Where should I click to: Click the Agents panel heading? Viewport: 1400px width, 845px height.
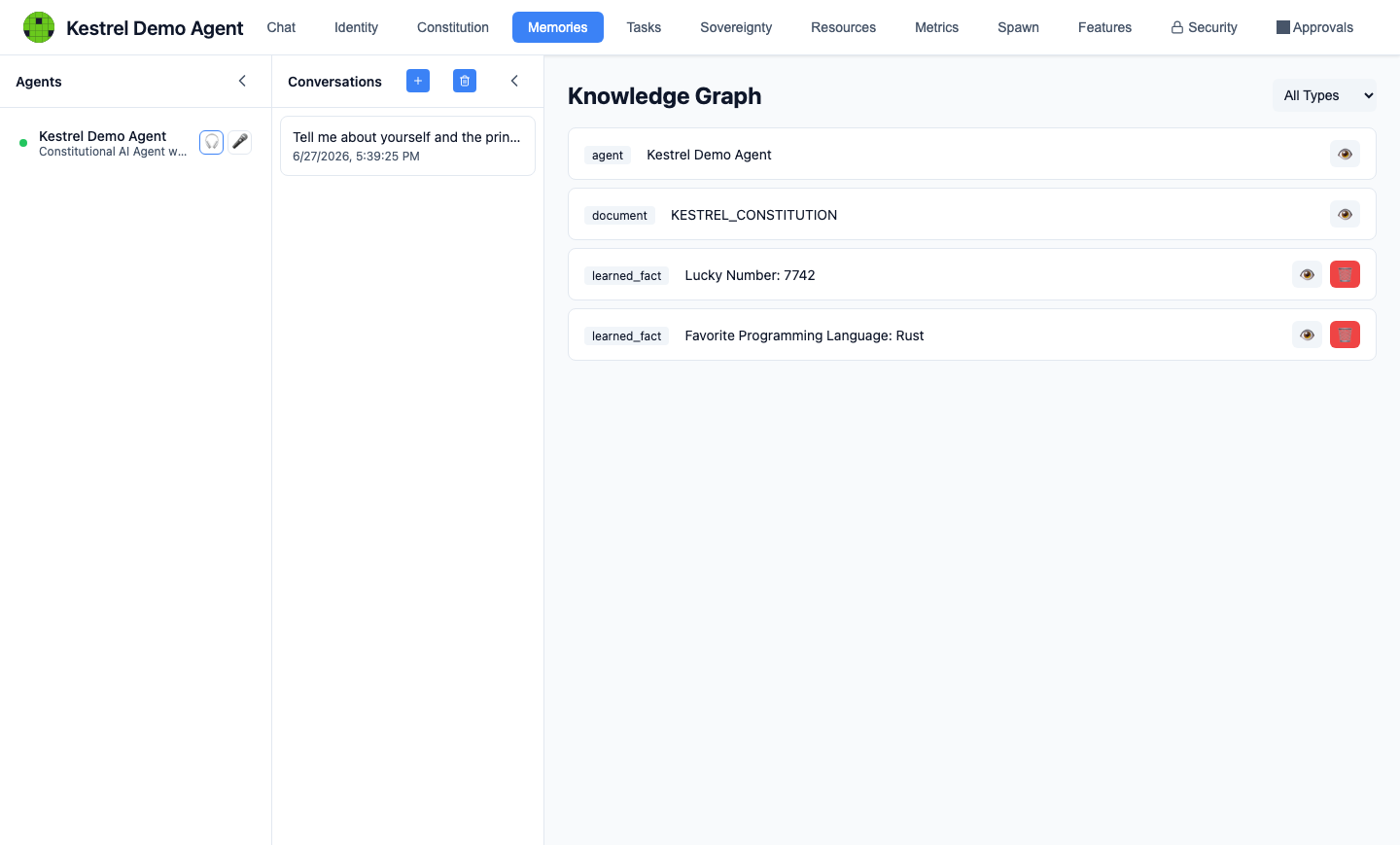tap(39, 82)
